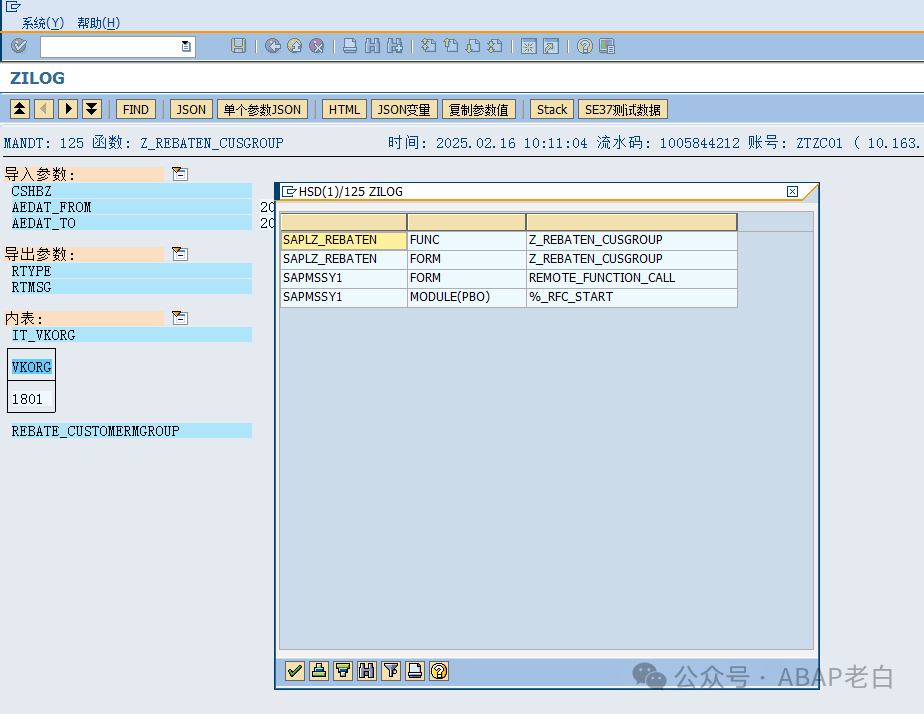Click the Print icon in popup toolbar
This screenshot has height=714, width=924.
click(x=415, y=670)
